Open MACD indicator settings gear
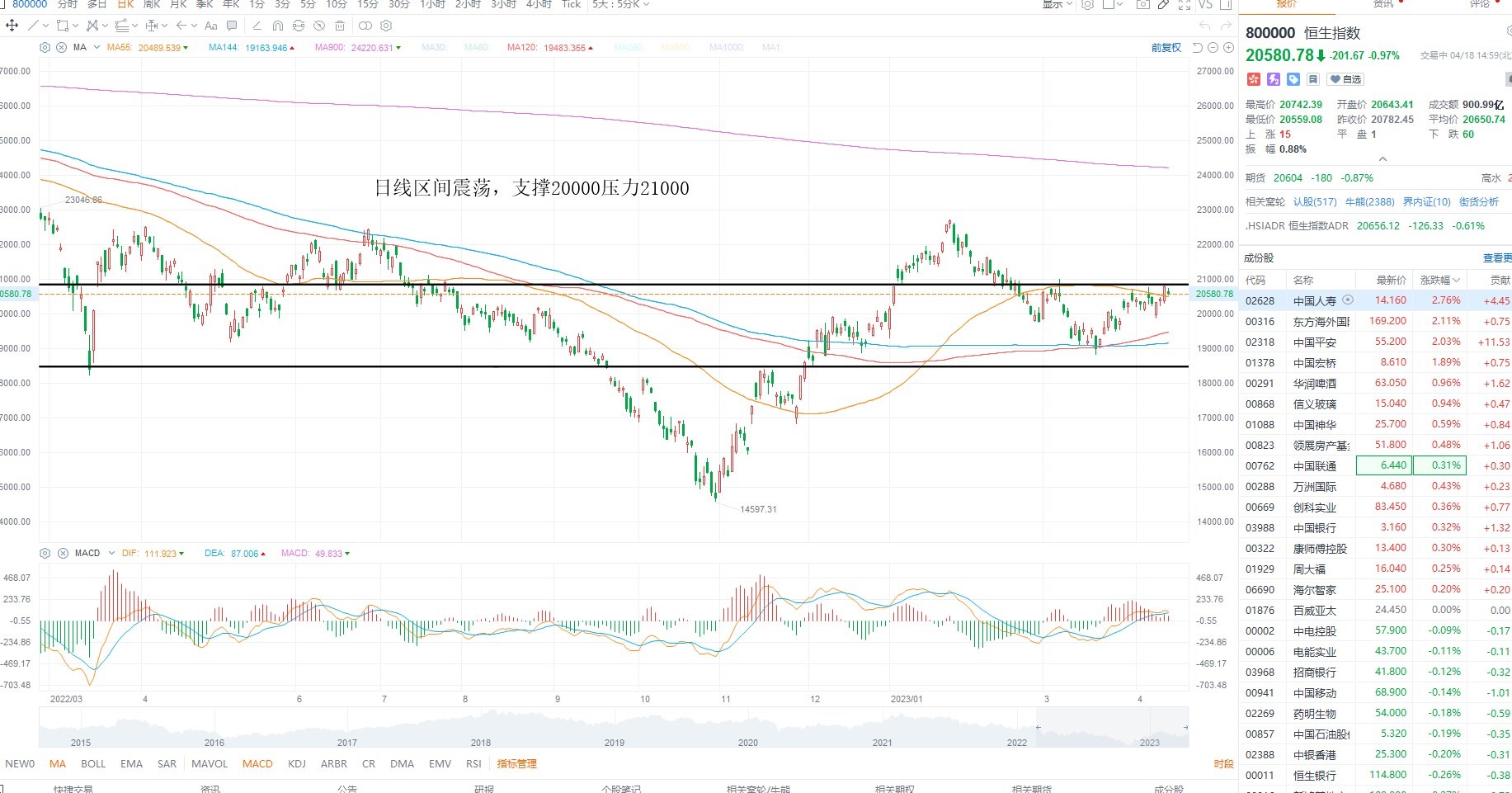Viewport: 1512px width, 793px height. tap(45, 553)
